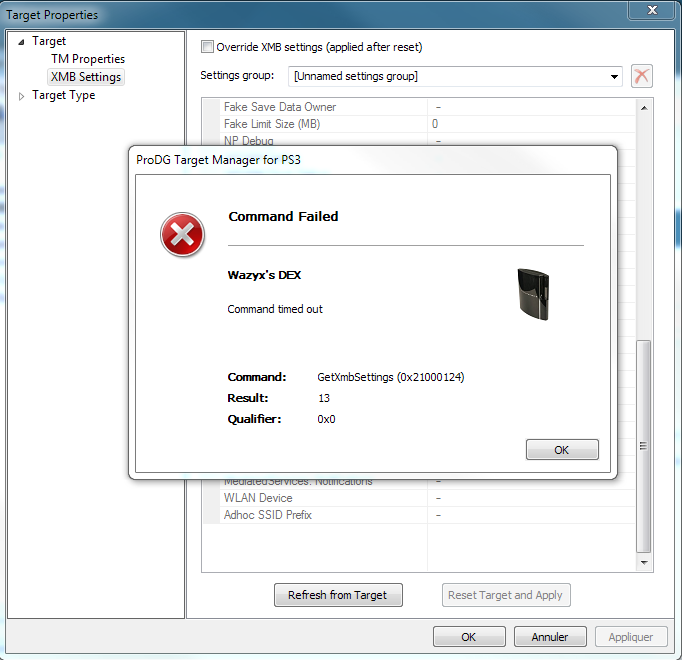The image size is (682, 660).
Task: Click the Qualifier value 0x0
Action: coord(326,419)
